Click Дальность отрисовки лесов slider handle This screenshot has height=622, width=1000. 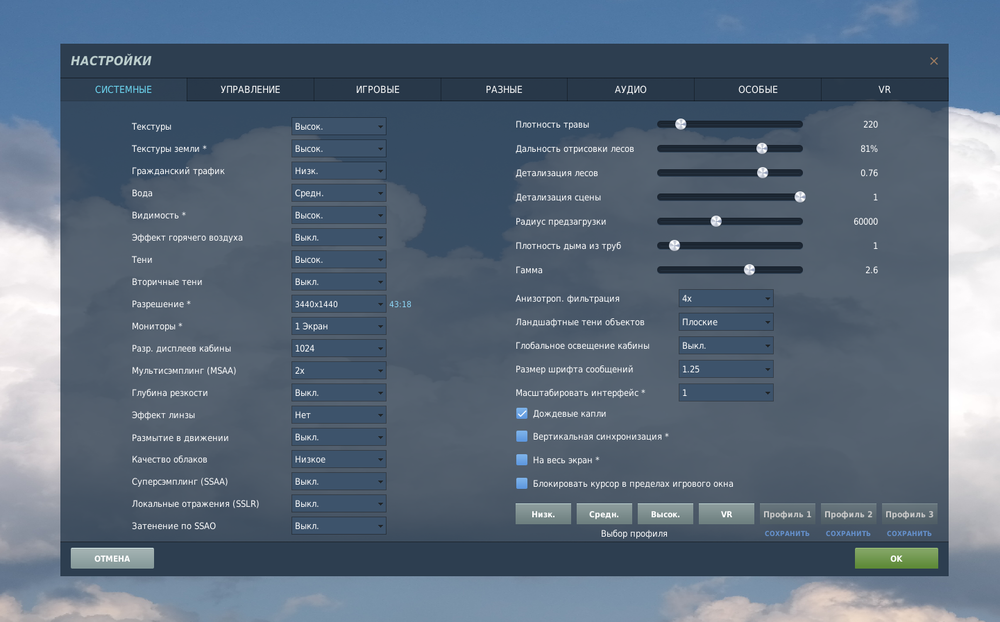761,149
